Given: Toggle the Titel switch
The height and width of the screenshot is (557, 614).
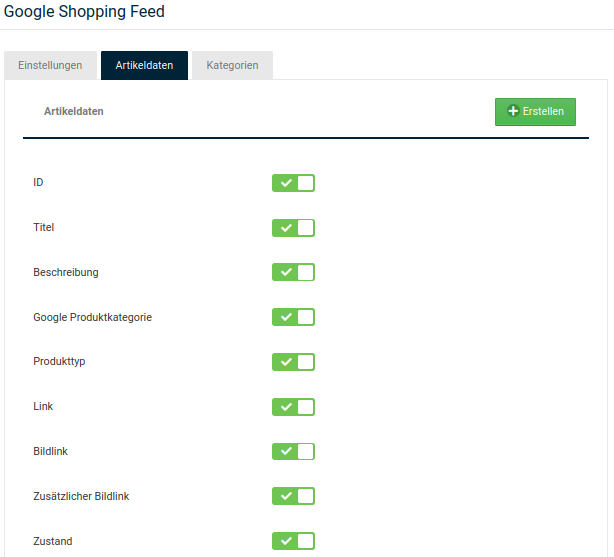Looking at the screenshot, I should pyautogui.click(x=293, y=228).
